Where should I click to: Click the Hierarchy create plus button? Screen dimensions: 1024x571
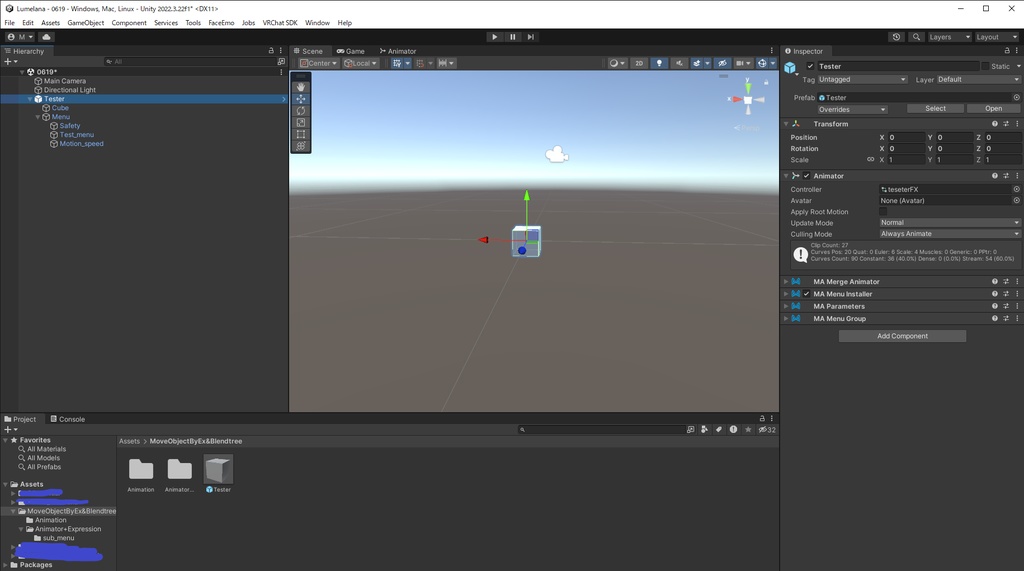click(x=10, y=61)
